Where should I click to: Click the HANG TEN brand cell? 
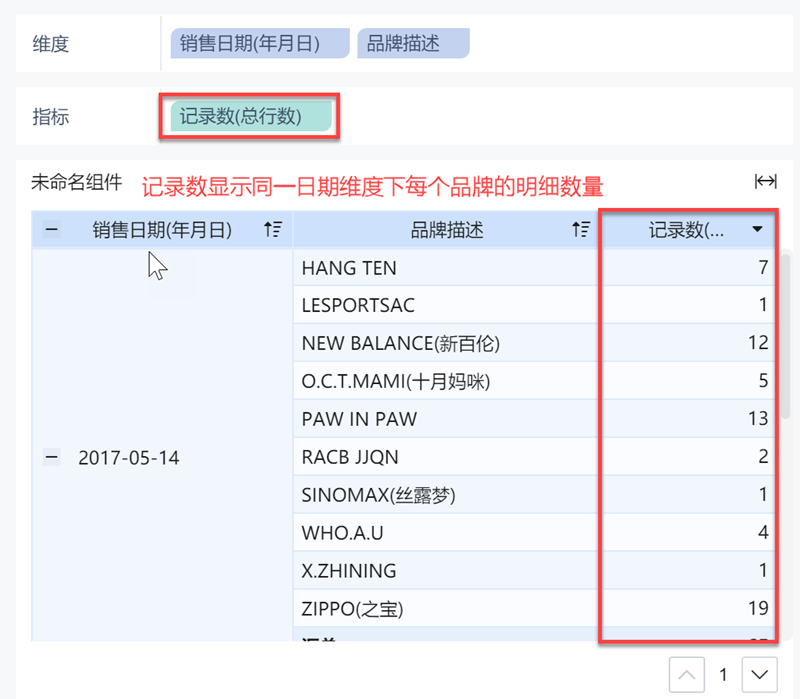(x=446, y=267)
